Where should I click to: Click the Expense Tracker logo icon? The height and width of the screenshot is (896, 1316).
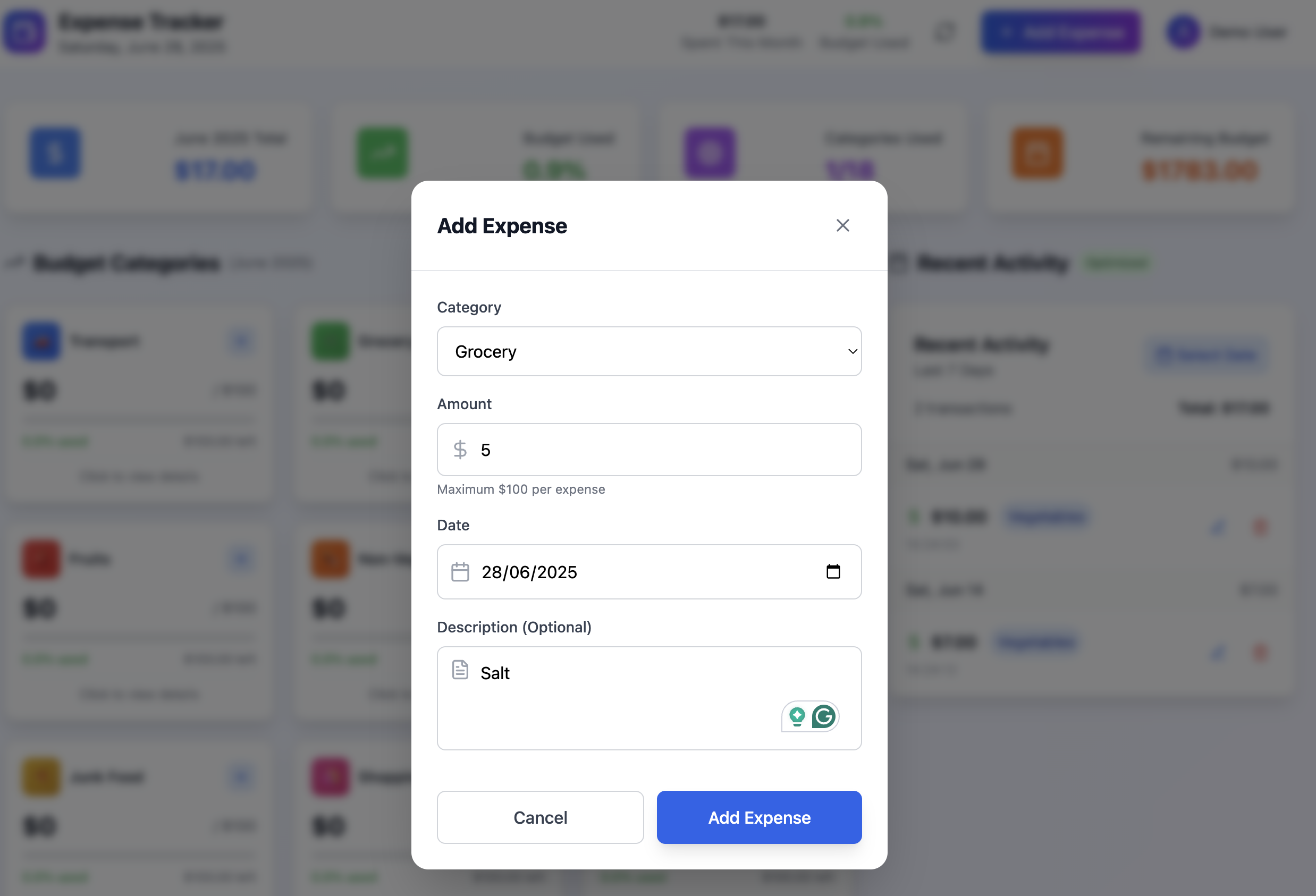(24, 32)
